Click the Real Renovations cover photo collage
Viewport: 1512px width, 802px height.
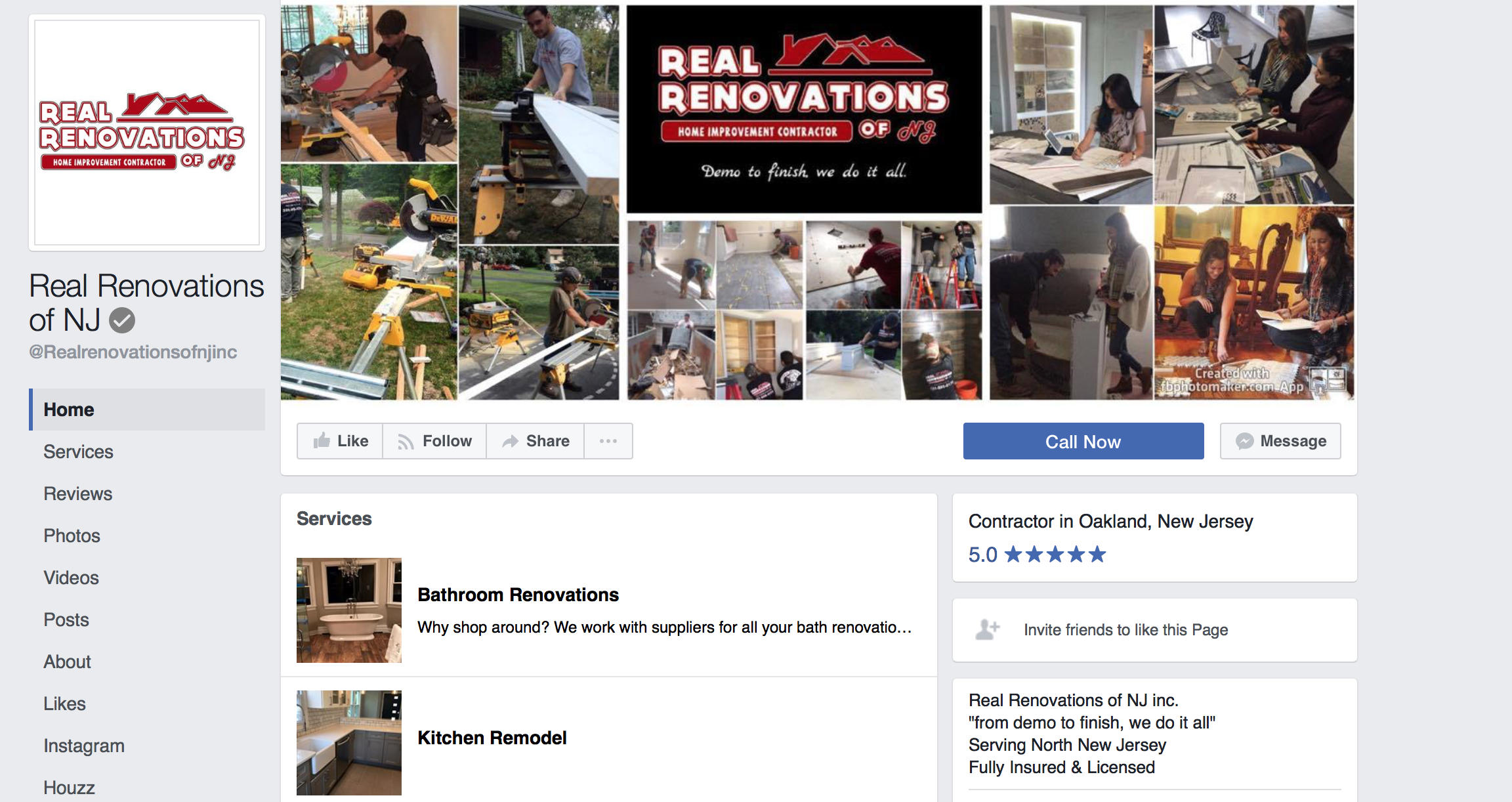(x=818, y=202)
